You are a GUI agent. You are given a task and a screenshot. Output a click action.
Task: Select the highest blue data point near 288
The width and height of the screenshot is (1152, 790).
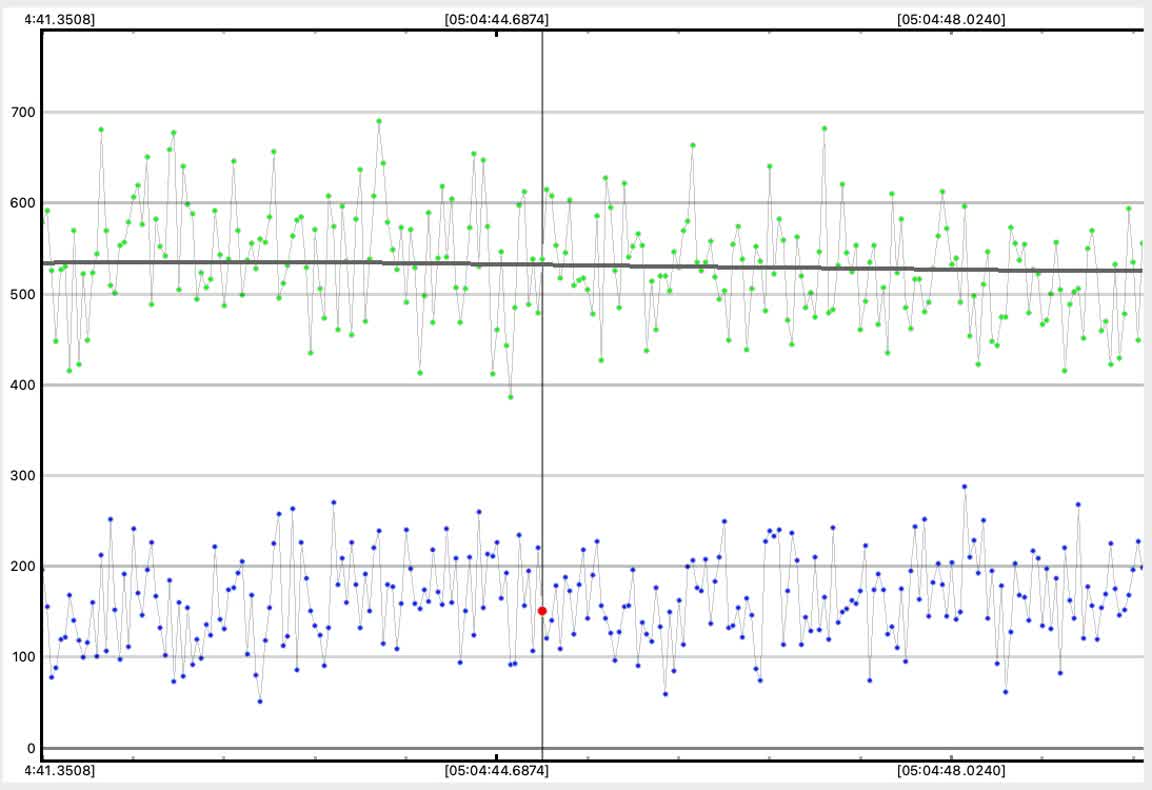[964, 487]
